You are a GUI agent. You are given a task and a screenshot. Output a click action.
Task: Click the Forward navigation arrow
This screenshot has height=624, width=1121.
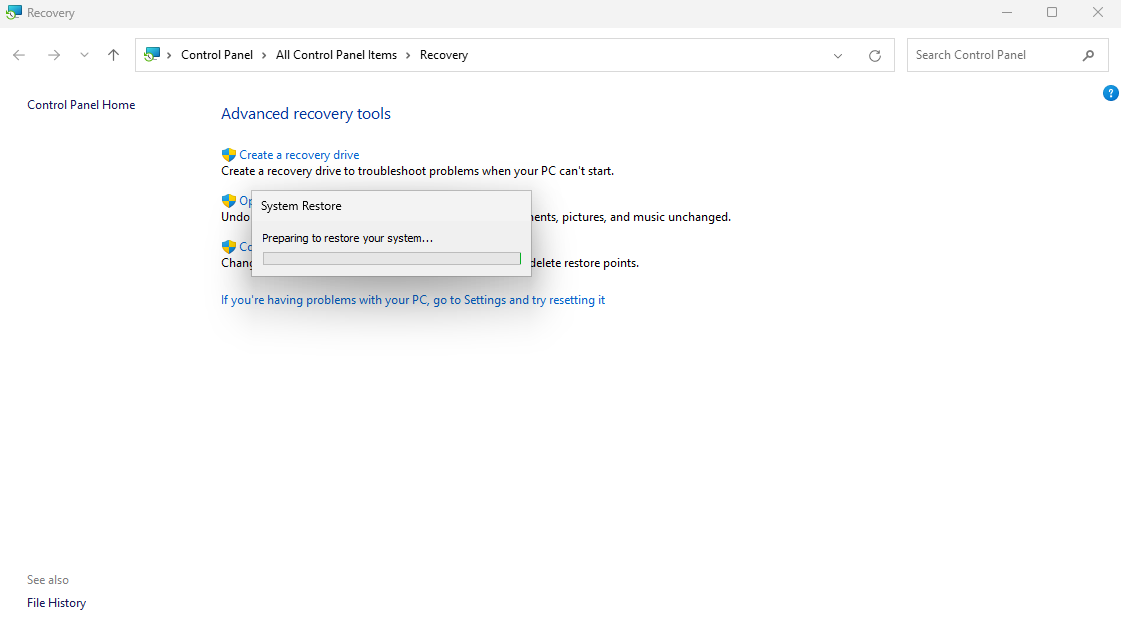tap(54, 55)
